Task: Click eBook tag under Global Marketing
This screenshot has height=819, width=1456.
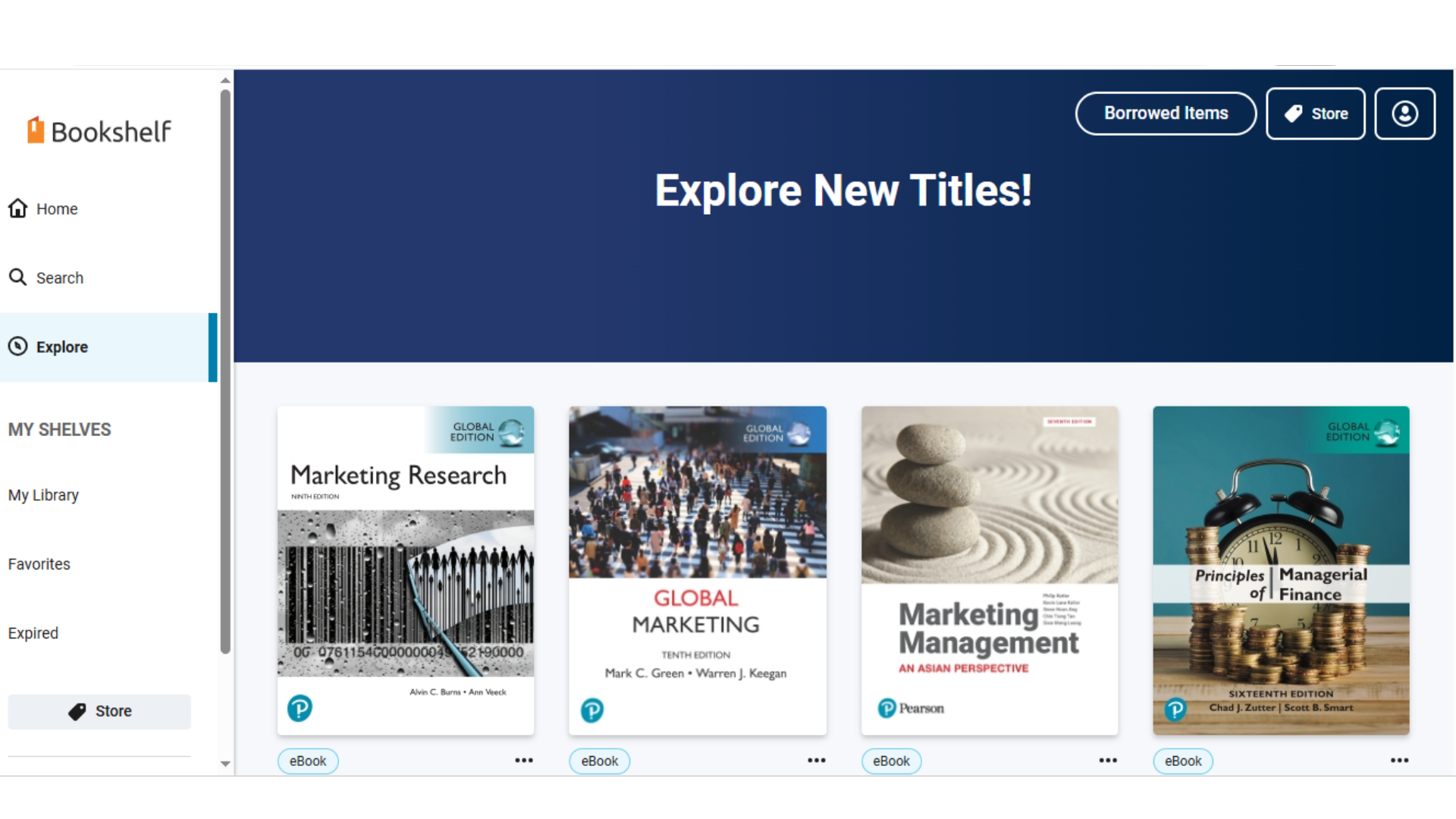Action: click(x=600, y=761)
